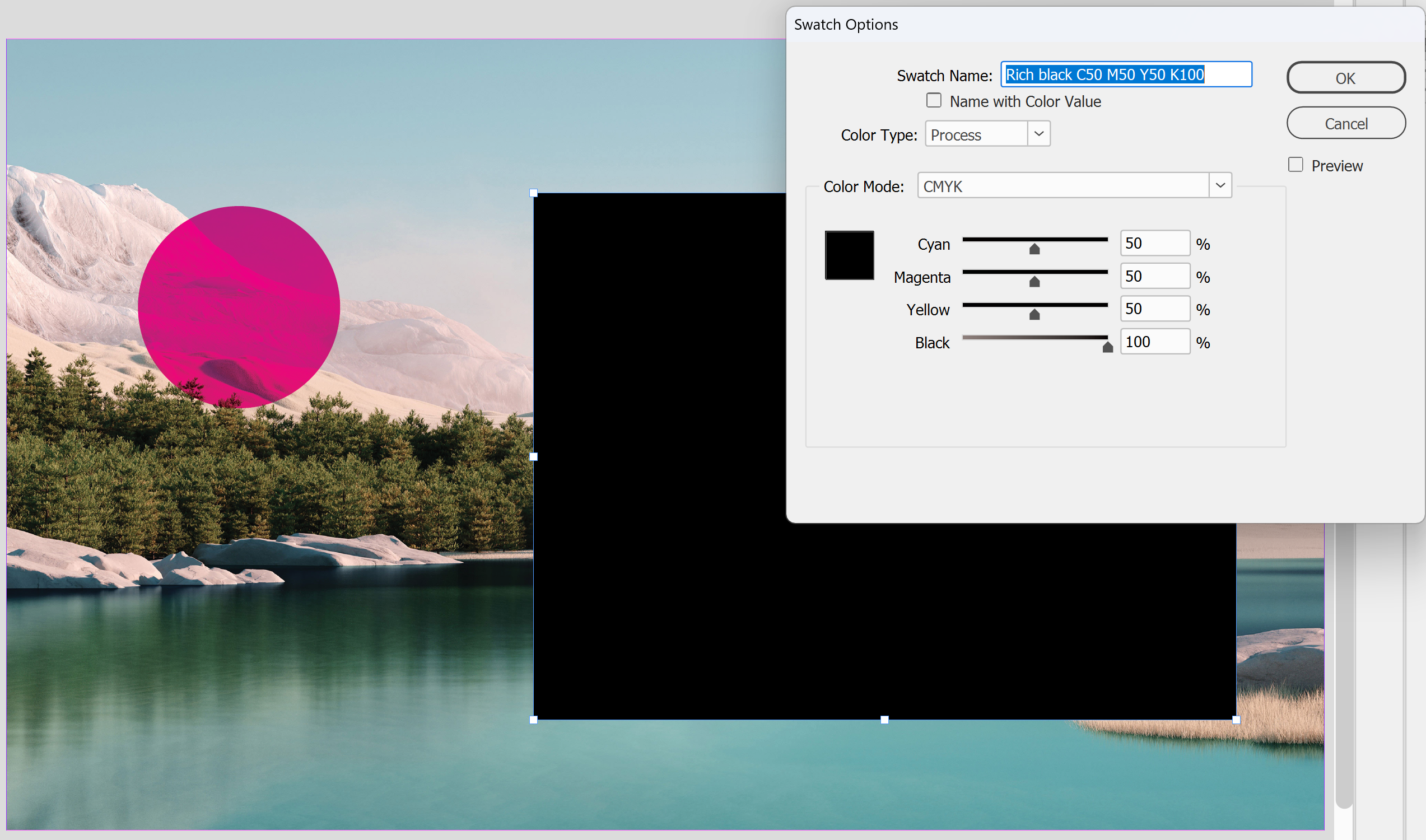Enable the Preview checkbox
Screen dimensions: 1426x840
(1295, 165)
